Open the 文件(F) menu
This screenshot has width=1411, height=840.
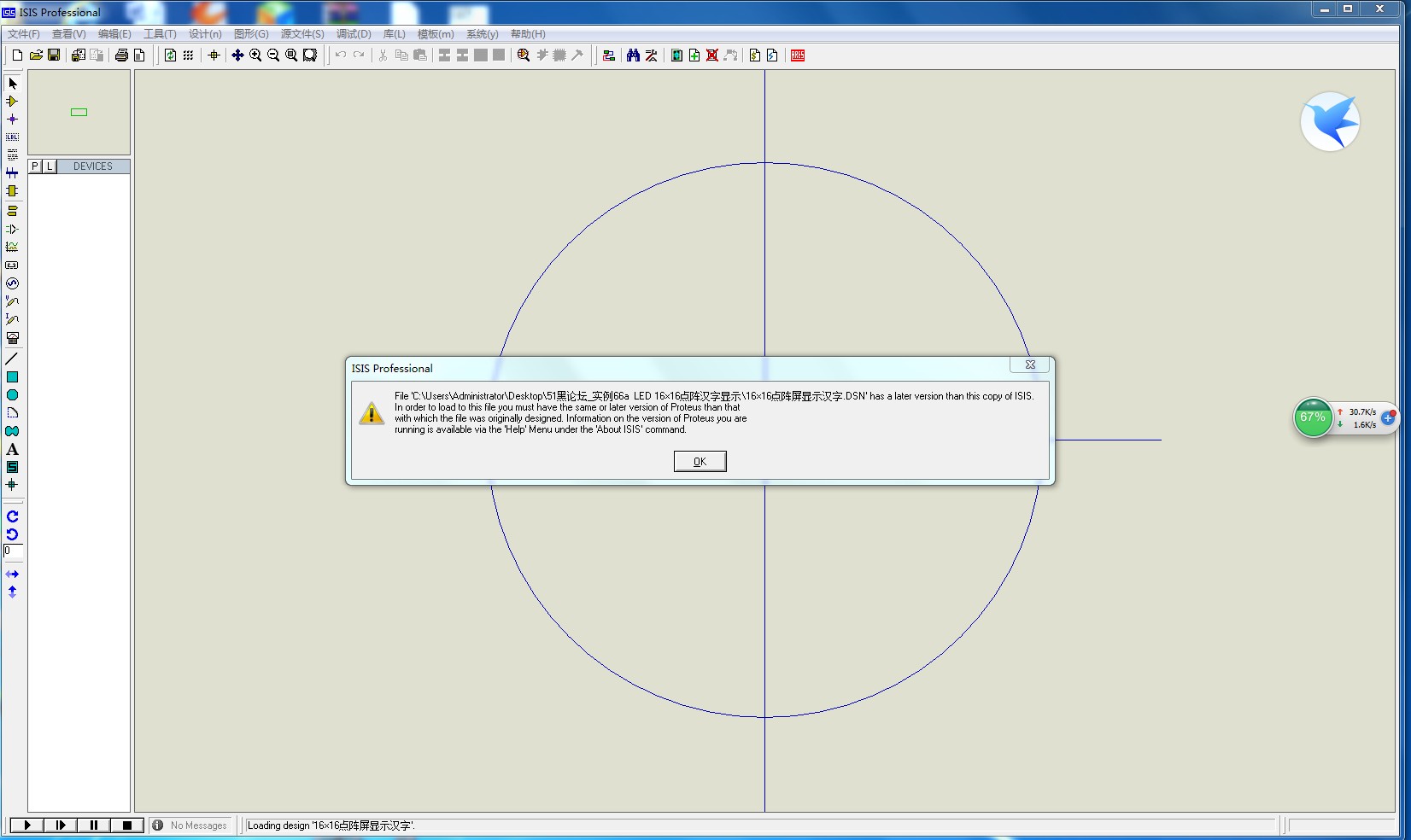(23, 34)
